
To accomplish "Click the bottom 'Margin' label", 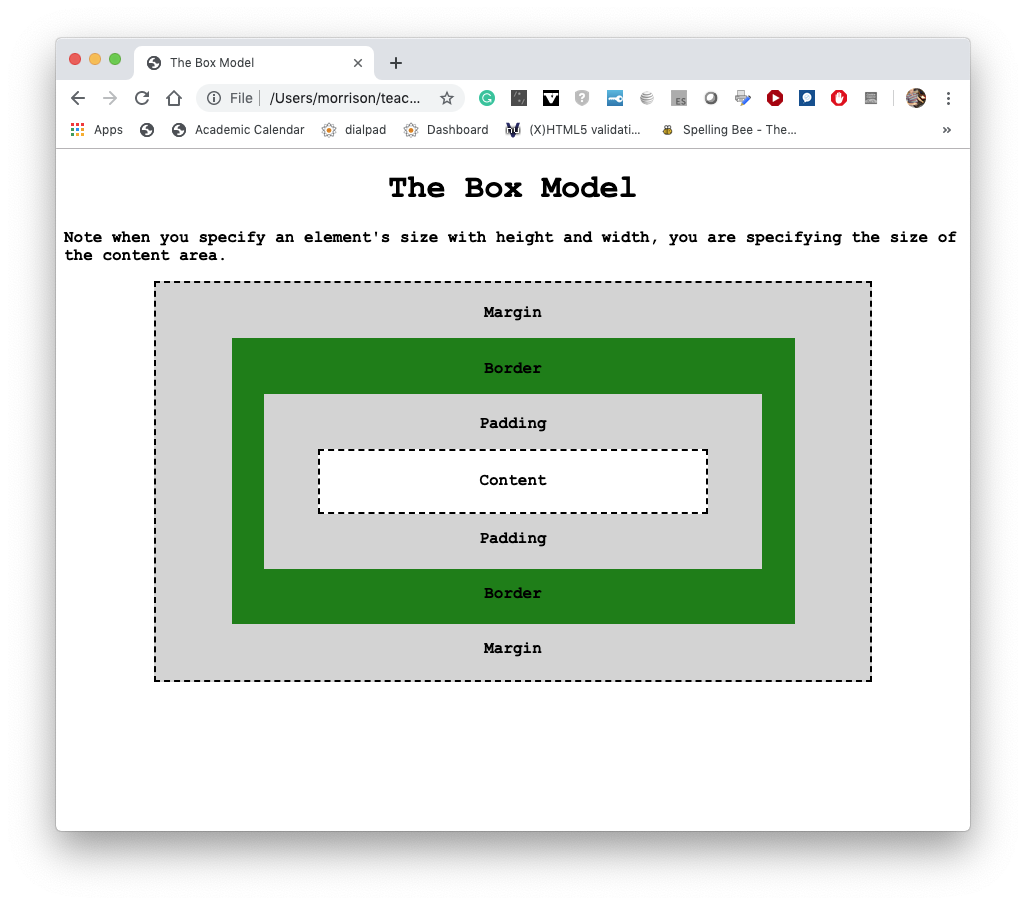I will [x=512, y=648].
